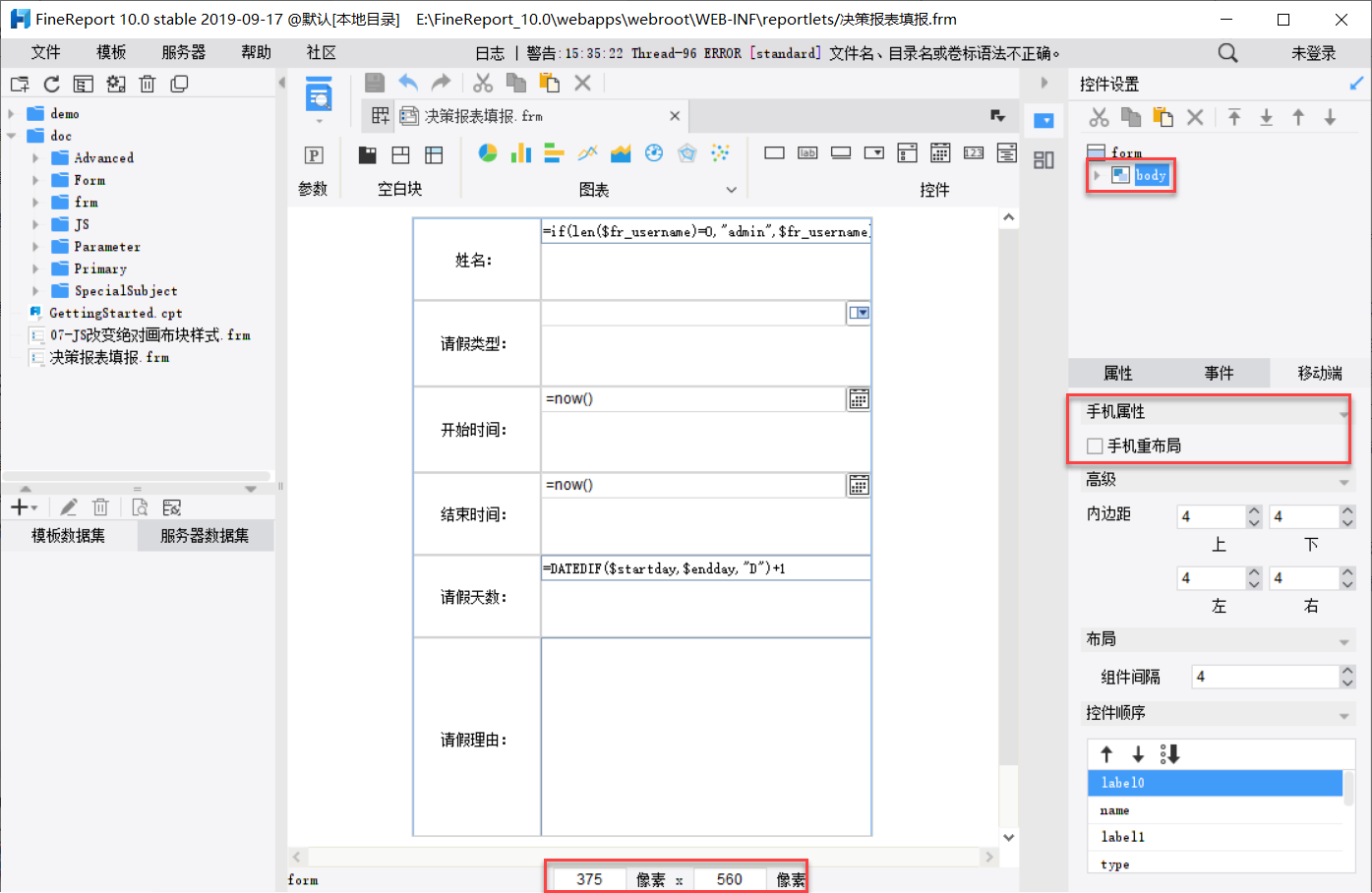Insert a line chart

point(587,152)
